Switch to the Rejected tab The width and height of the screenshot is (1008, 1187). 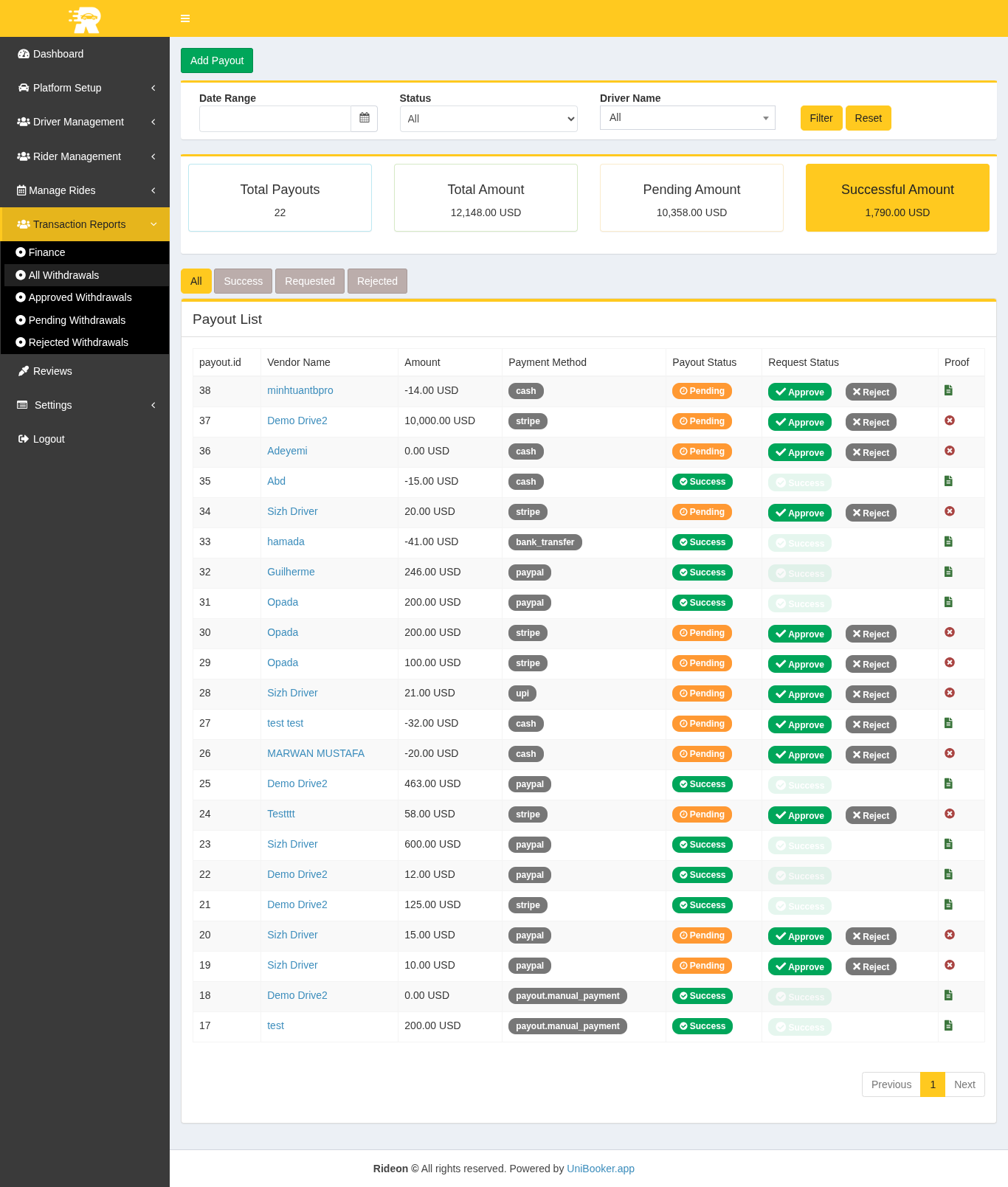pos(377,281)
